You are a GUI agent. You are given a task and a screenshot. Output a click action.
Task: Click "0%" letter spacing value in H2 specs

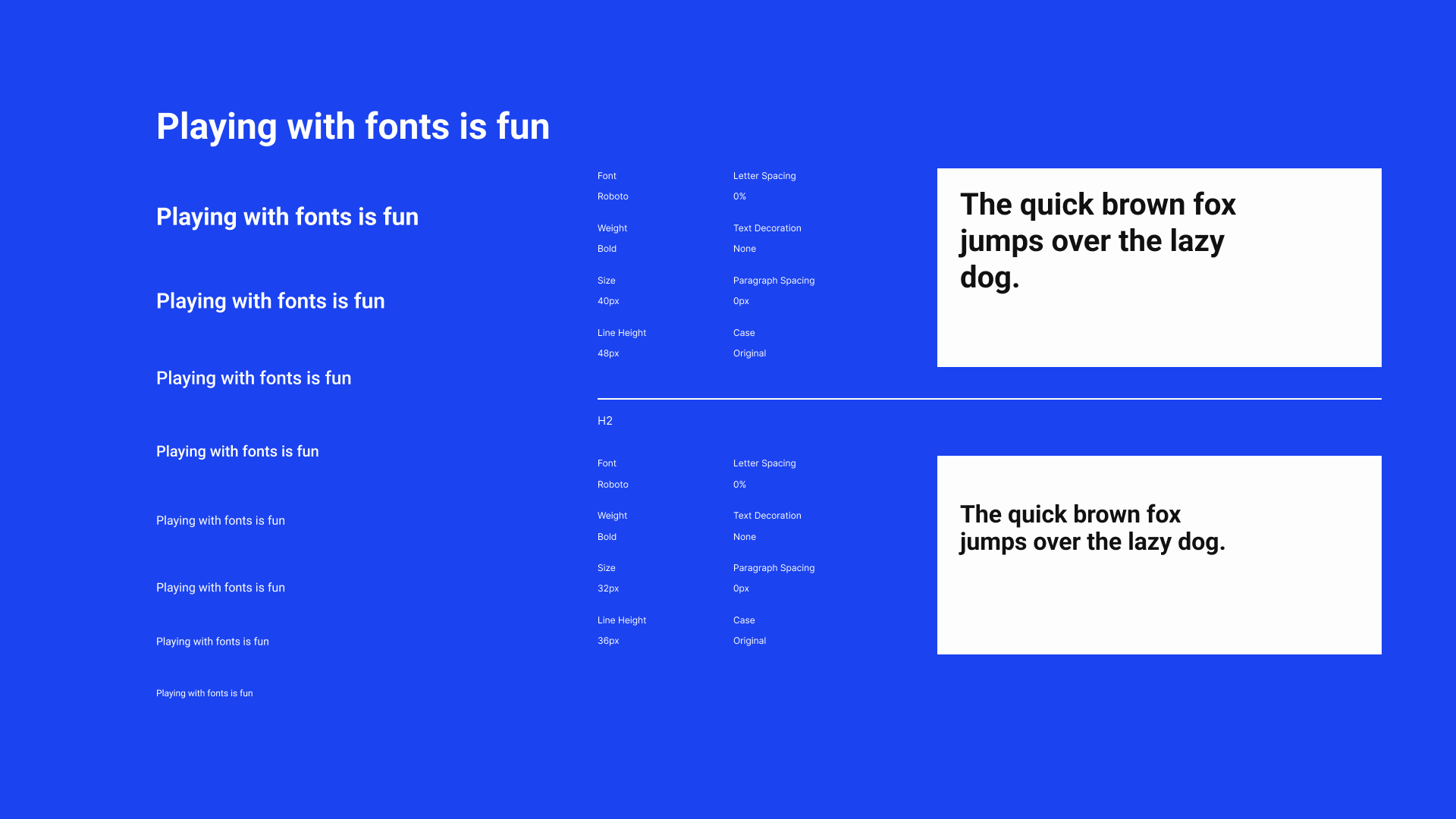739,485
